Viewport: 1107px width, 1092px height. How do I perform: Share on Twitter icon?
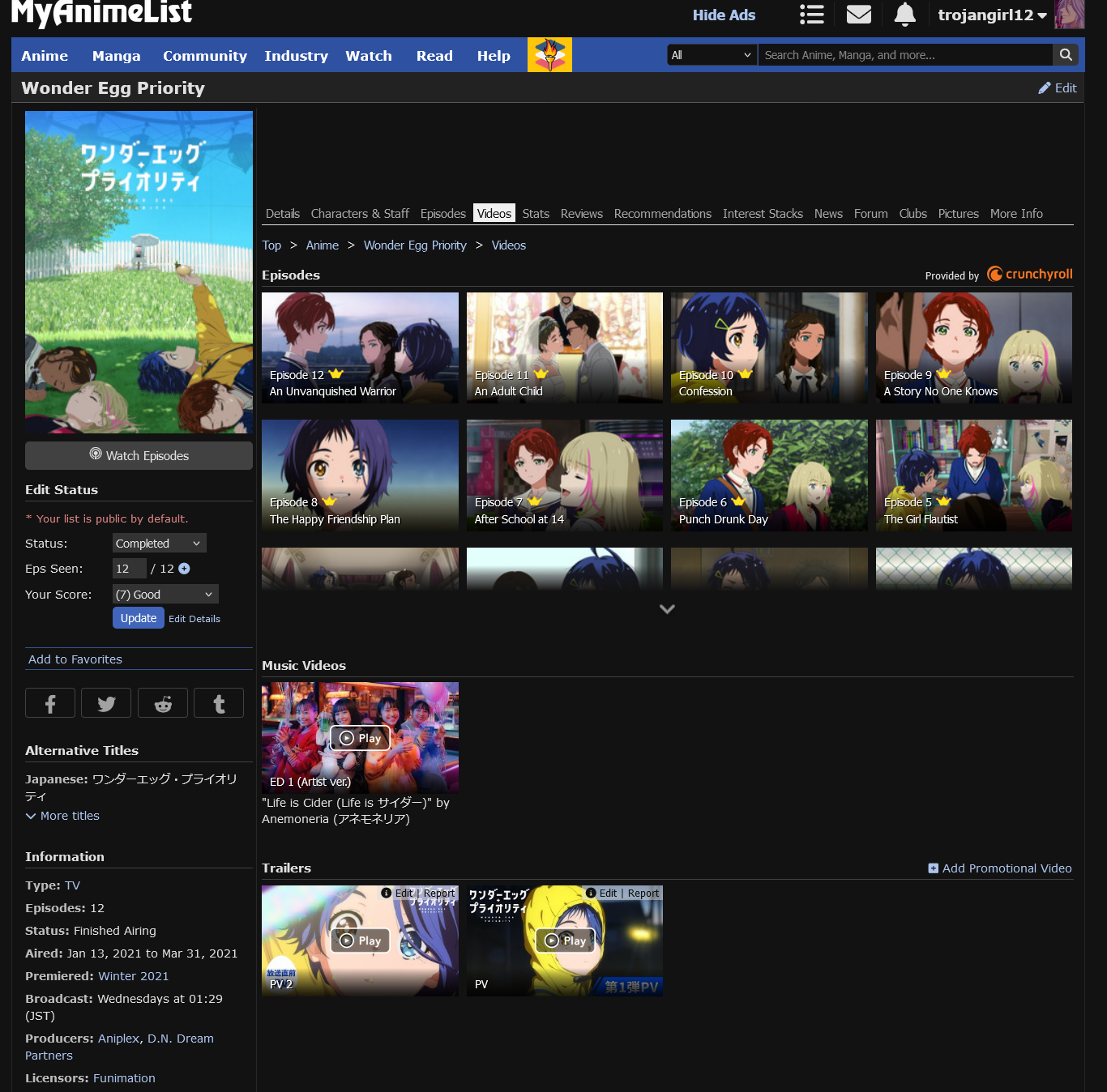point(106,703)
